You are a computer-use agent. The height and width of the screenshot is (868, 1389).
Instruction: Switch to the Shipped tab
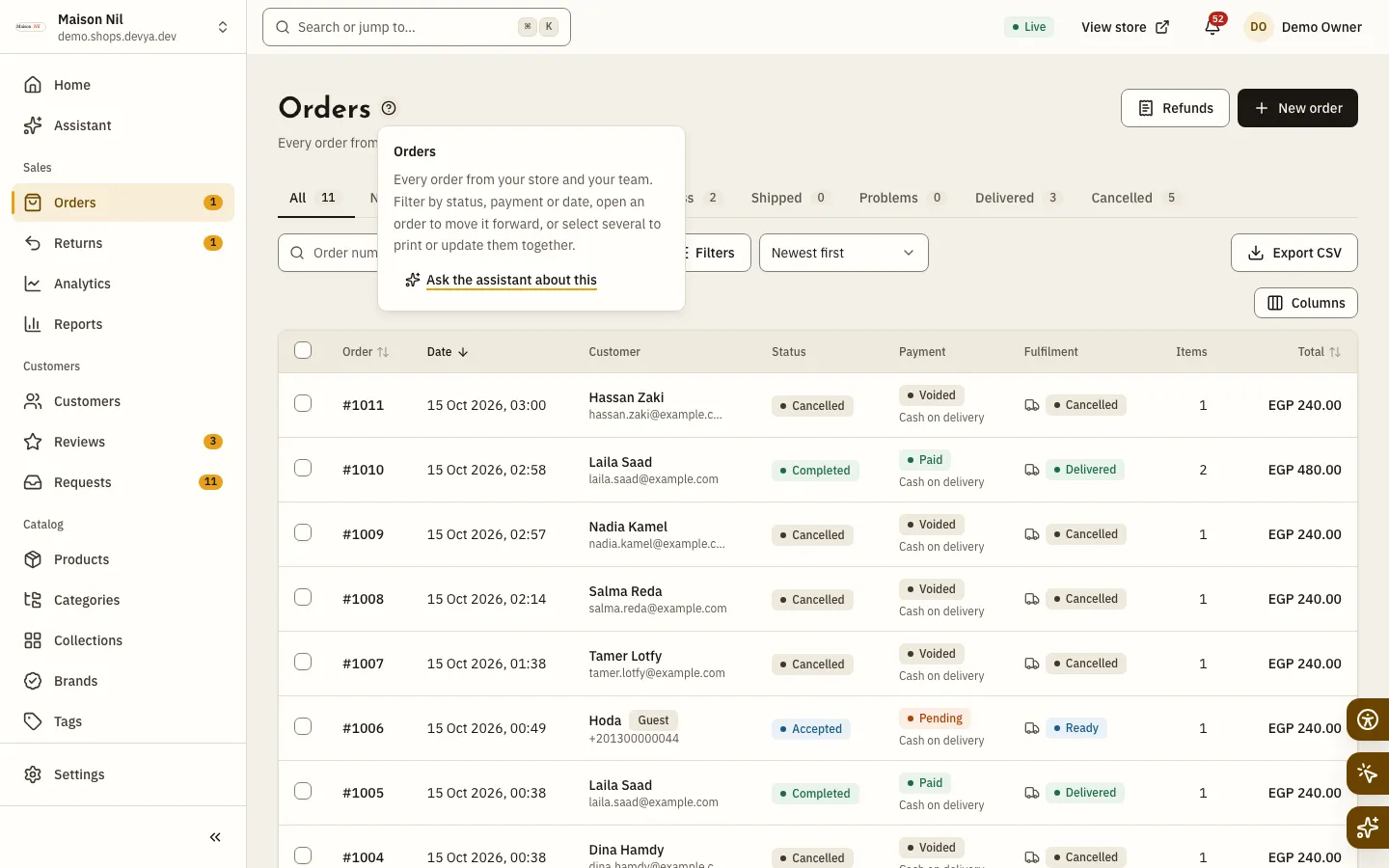click(789, 198)
